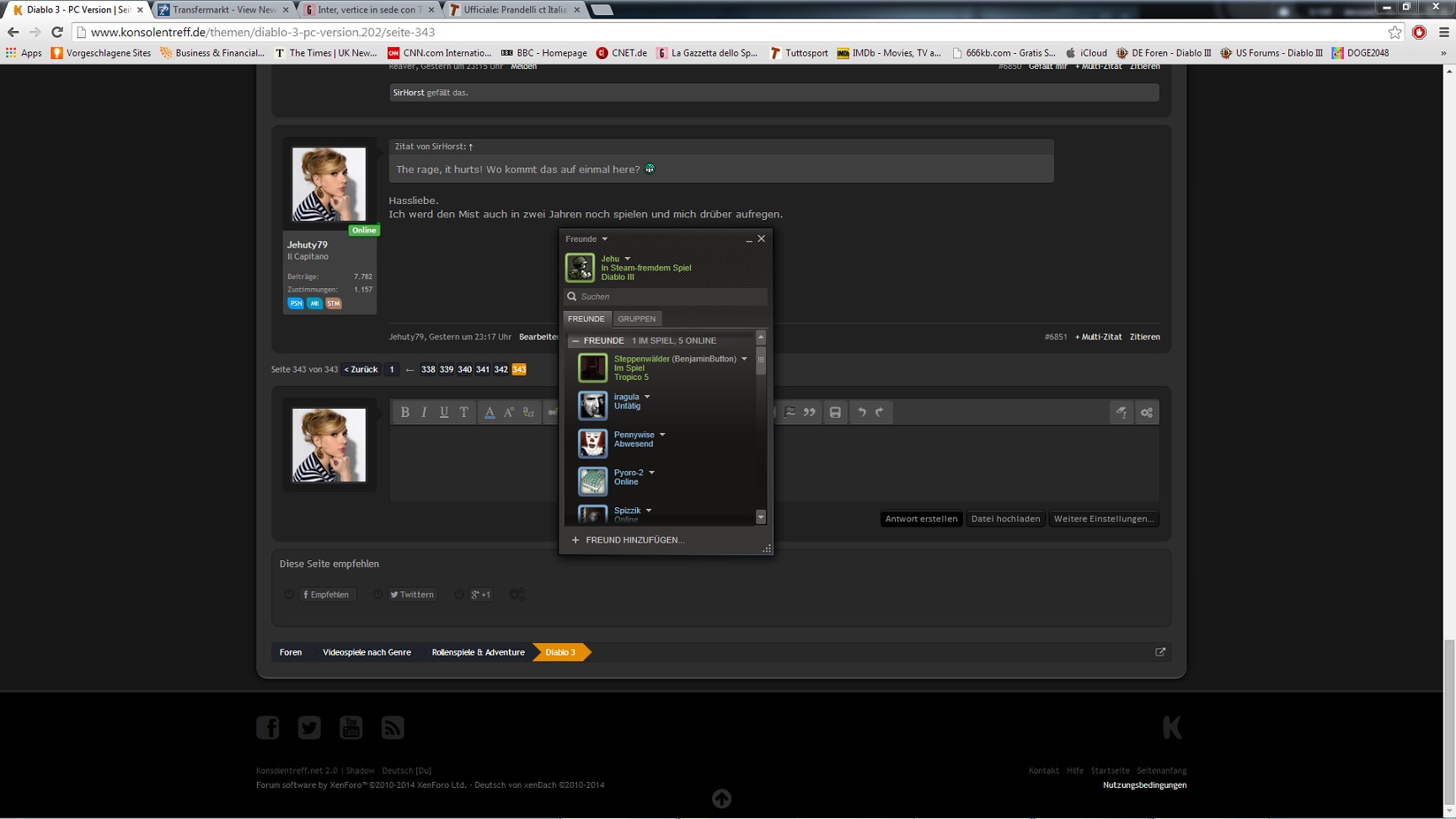The image size is (1456, 819).
Task: Open the Nutzungsbedingungen footer link
Action: coord(1144,785)
